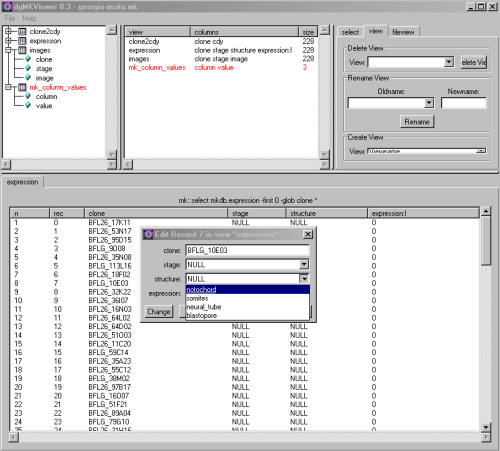Select somites from structure list
500x451 pixels.
[247, 298]
